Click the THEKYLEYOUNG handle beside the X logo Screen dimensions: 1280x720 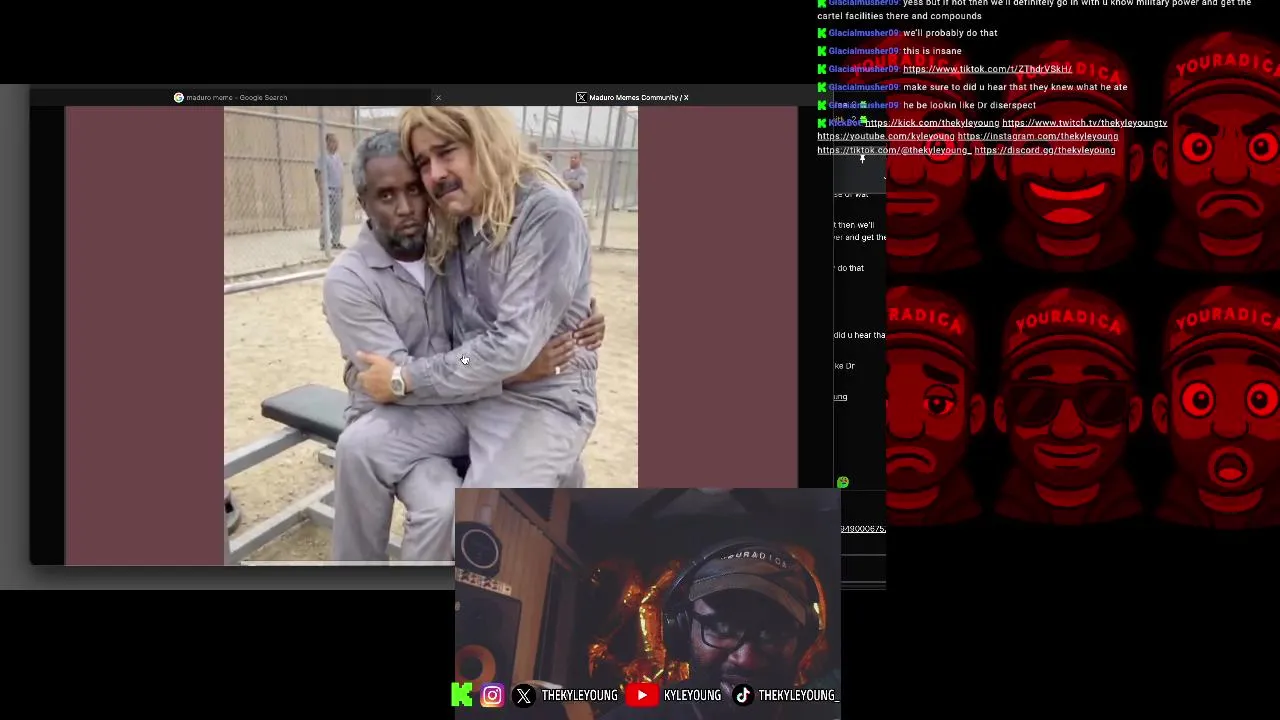[579, 695]
